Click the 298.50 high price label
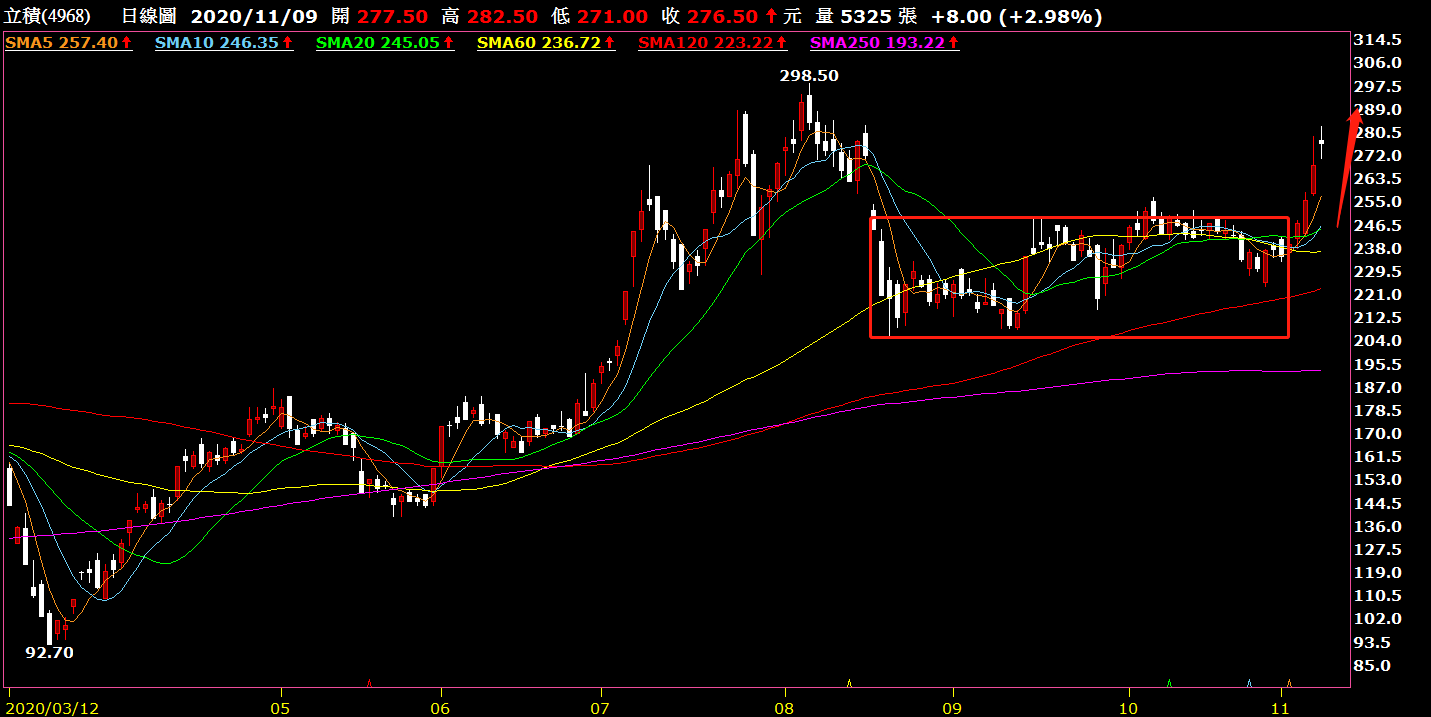This screenshot has width=1431, height=717. tap(810, 76)
